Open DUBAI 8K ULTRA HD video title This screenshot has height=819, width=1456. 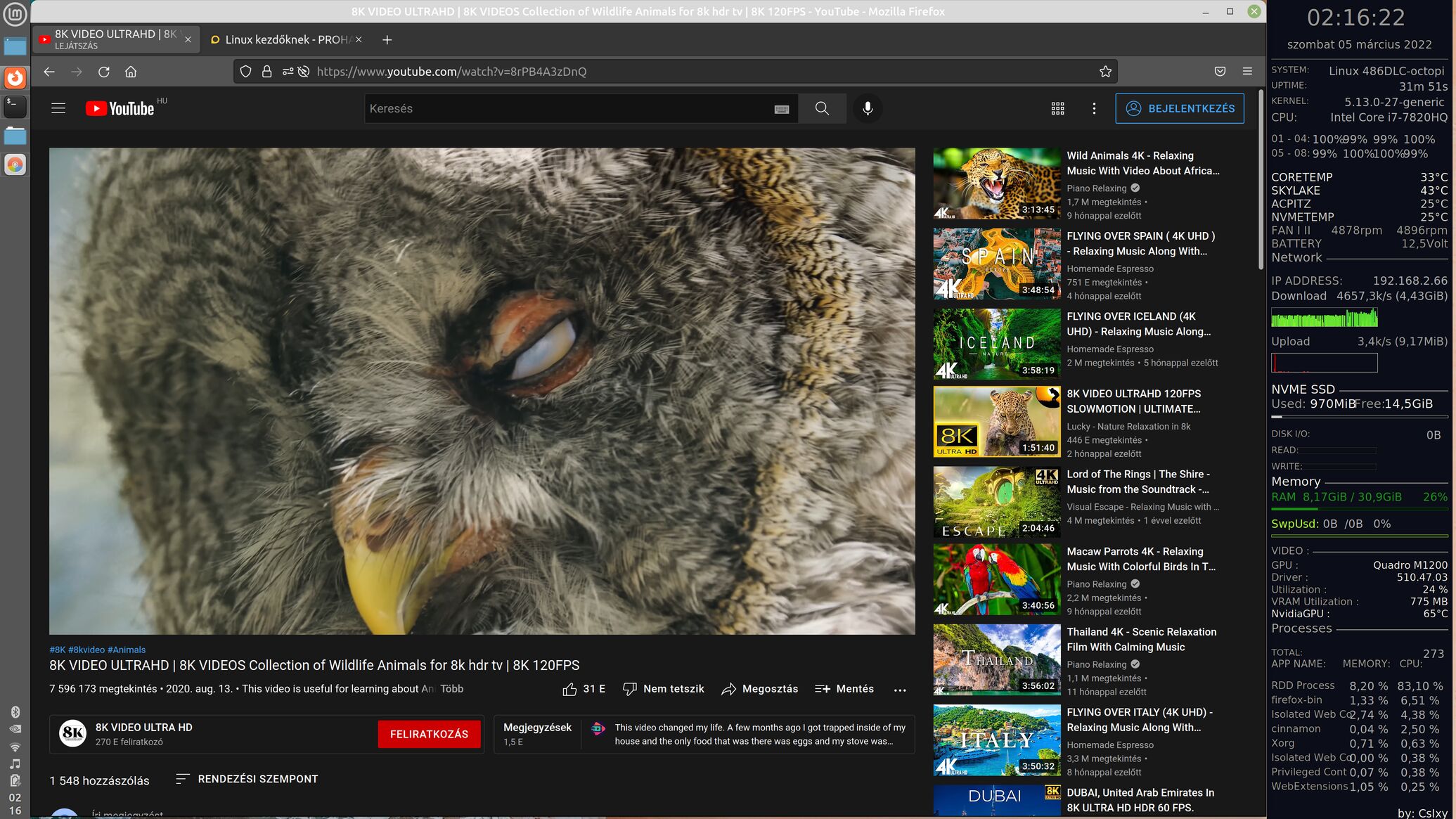tap(1140, 800)
